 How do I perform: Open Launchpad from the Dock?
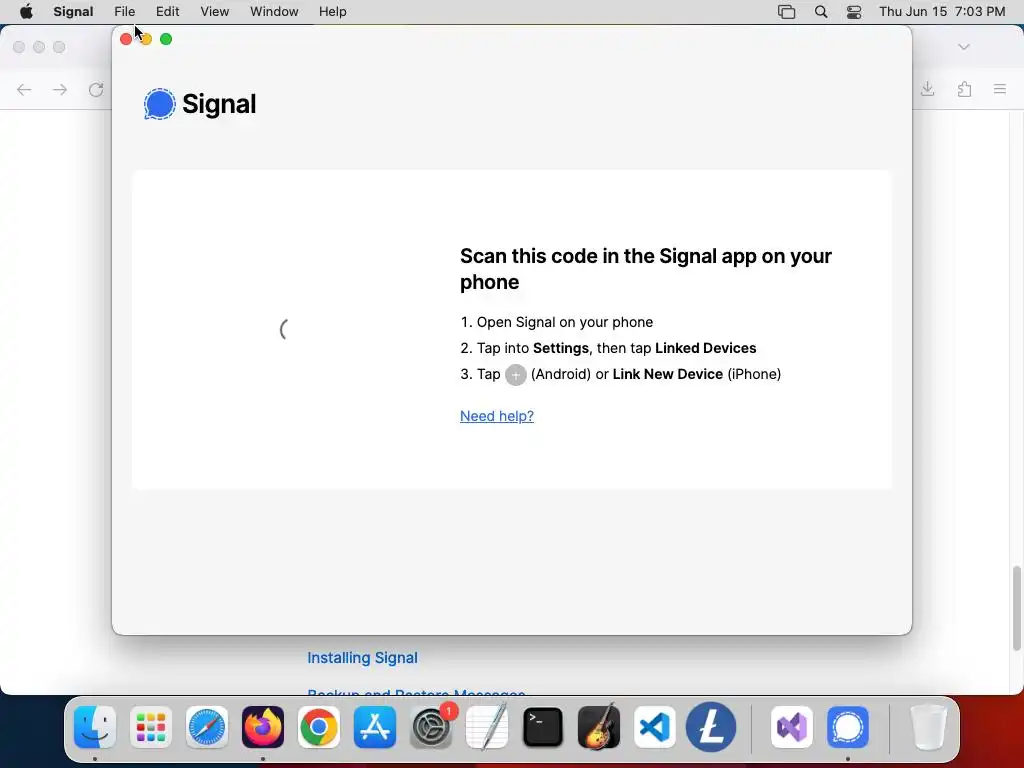click(x=151, y=727)
